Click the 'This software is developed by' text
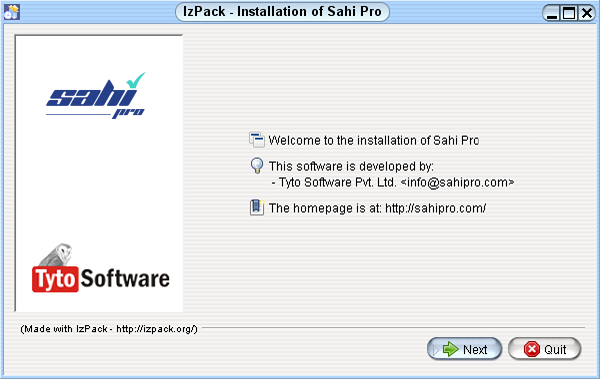Screen dimensions: 600x379 point(351,167)
